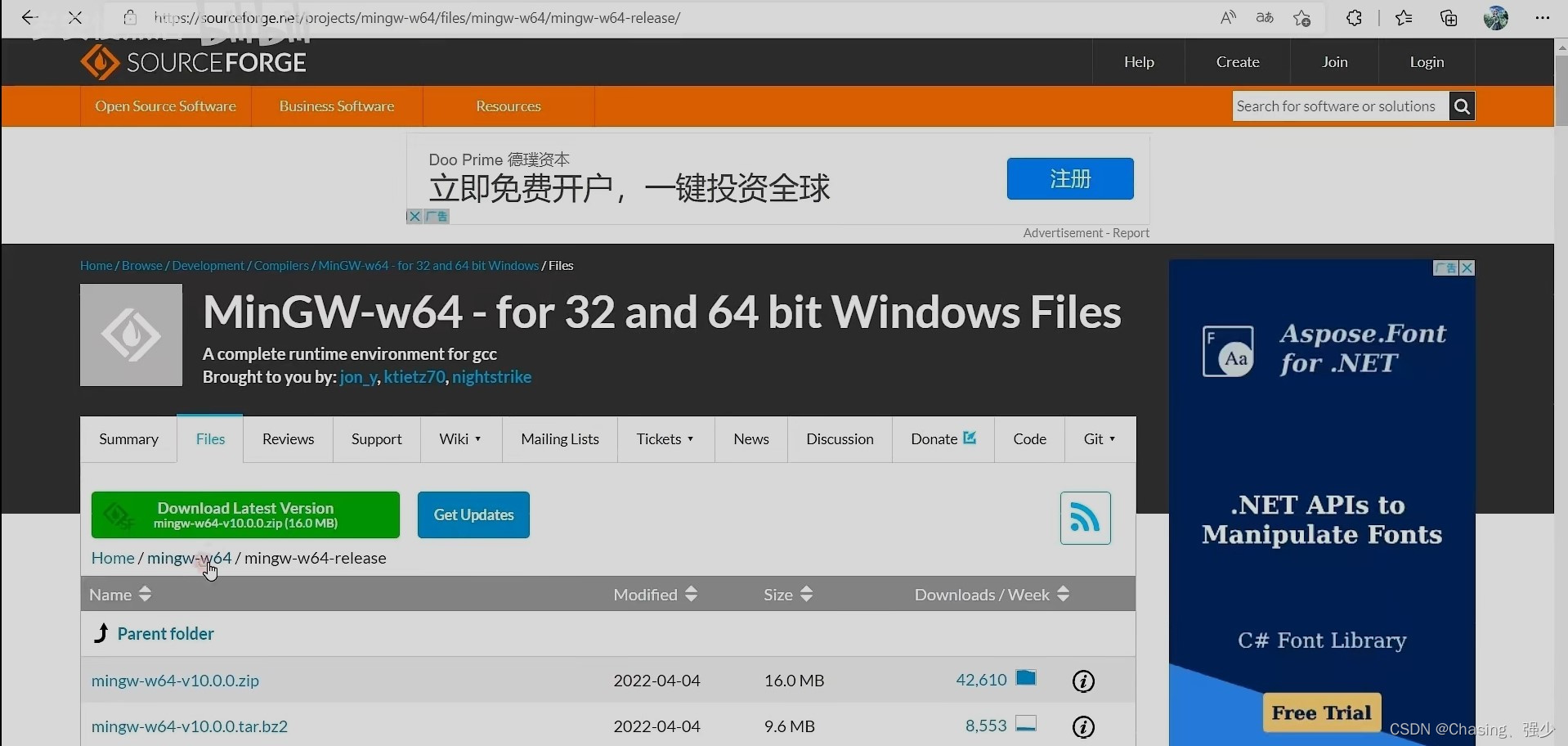Expand the Tickets dropdown tab
The height and width of the screenshot is (746, 1568).
pyautogui.click(x=665, y=439)
